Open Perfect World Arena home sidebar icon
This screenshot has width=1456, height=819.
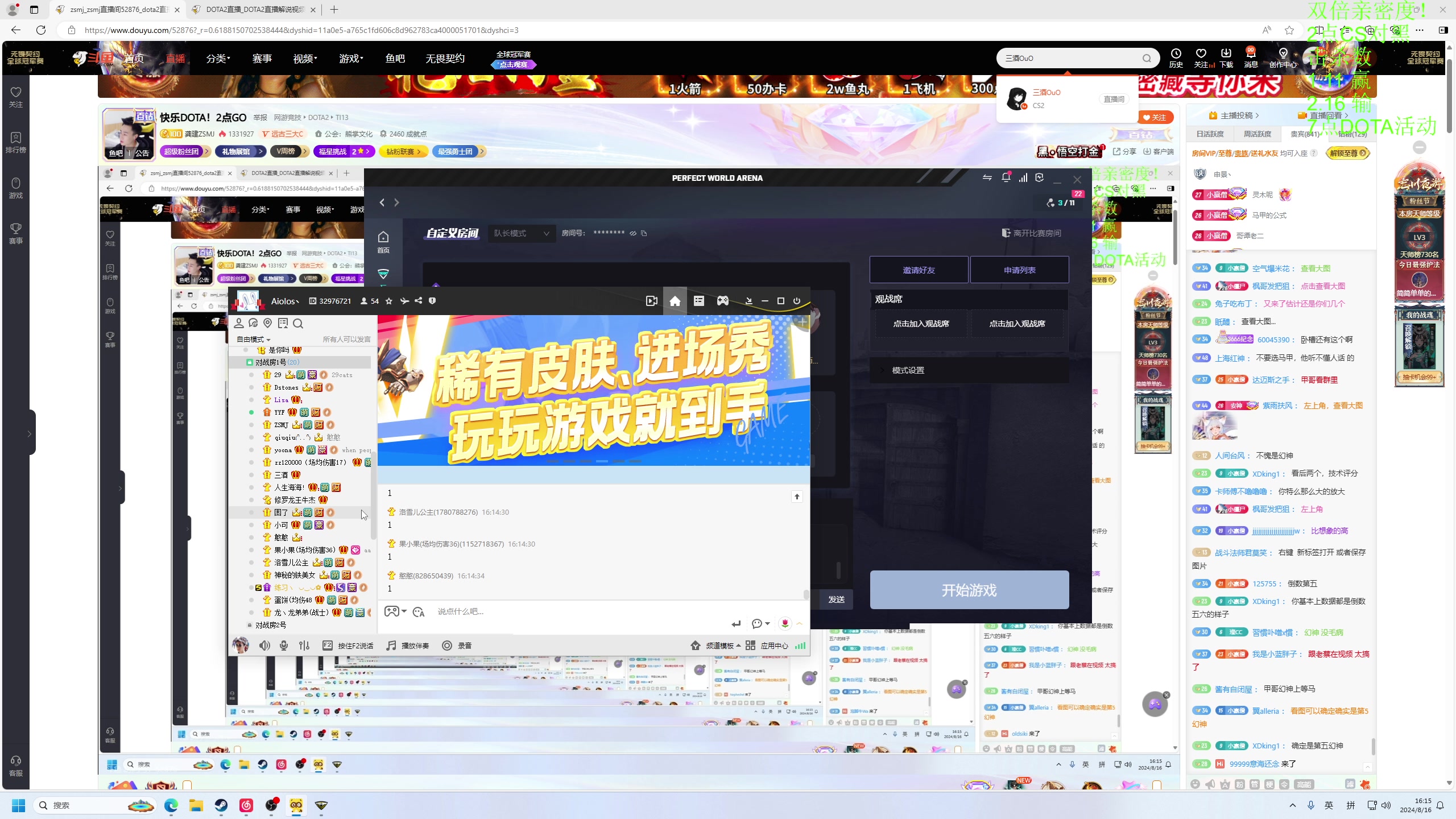pos(383,242)
